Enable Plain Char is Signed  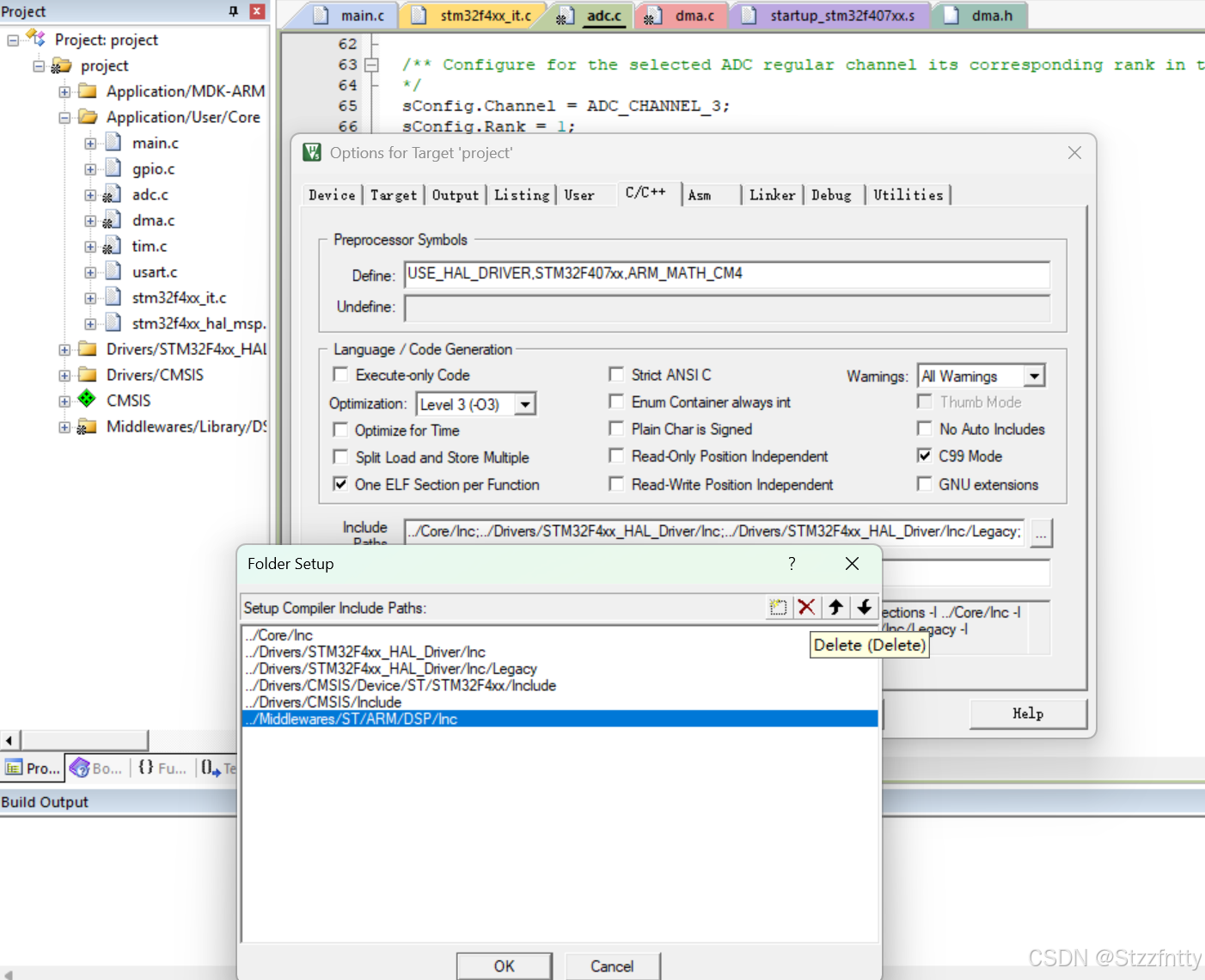[616, 429]
